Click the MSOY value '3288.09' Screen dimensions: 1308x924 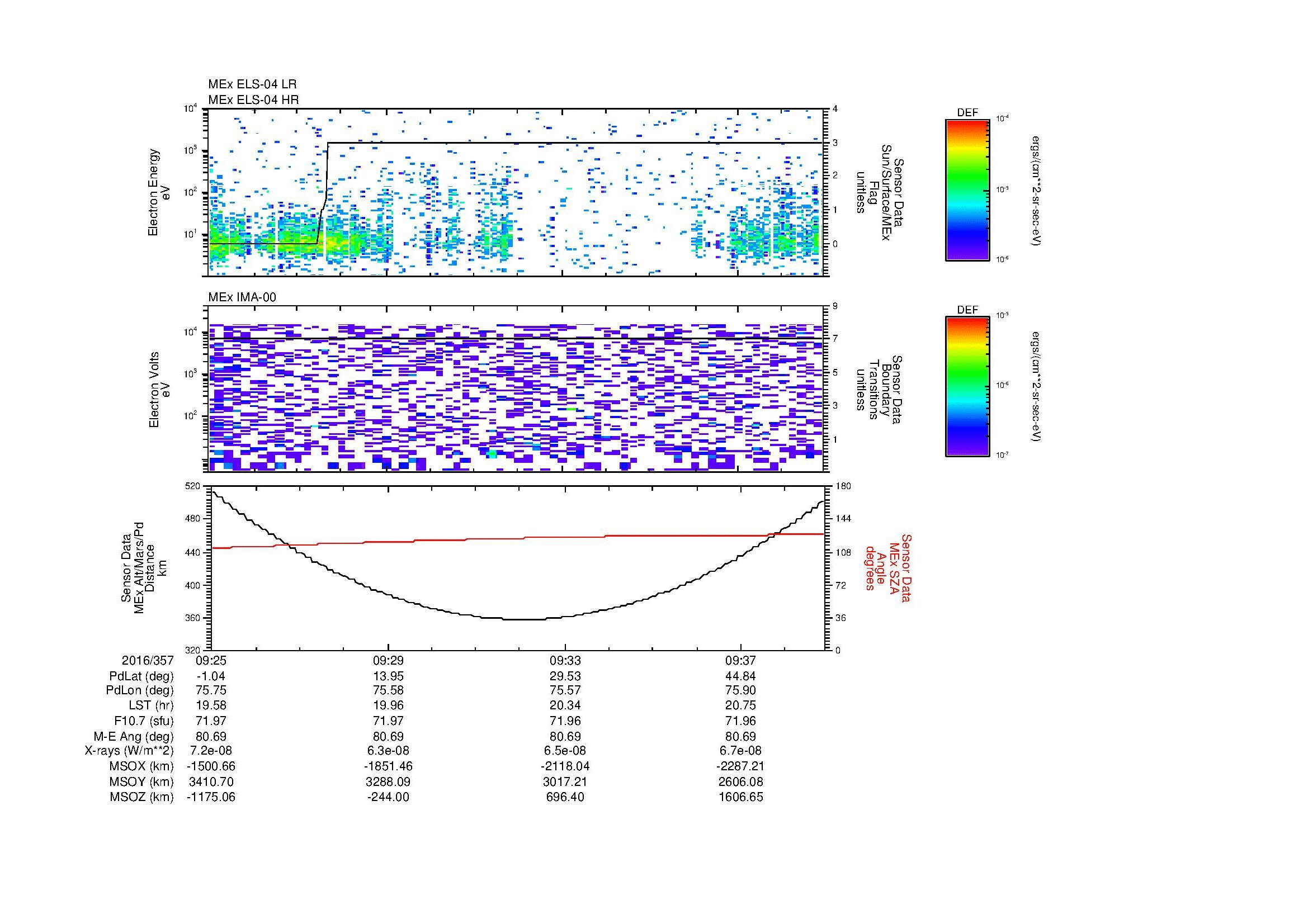pos(388,781)
